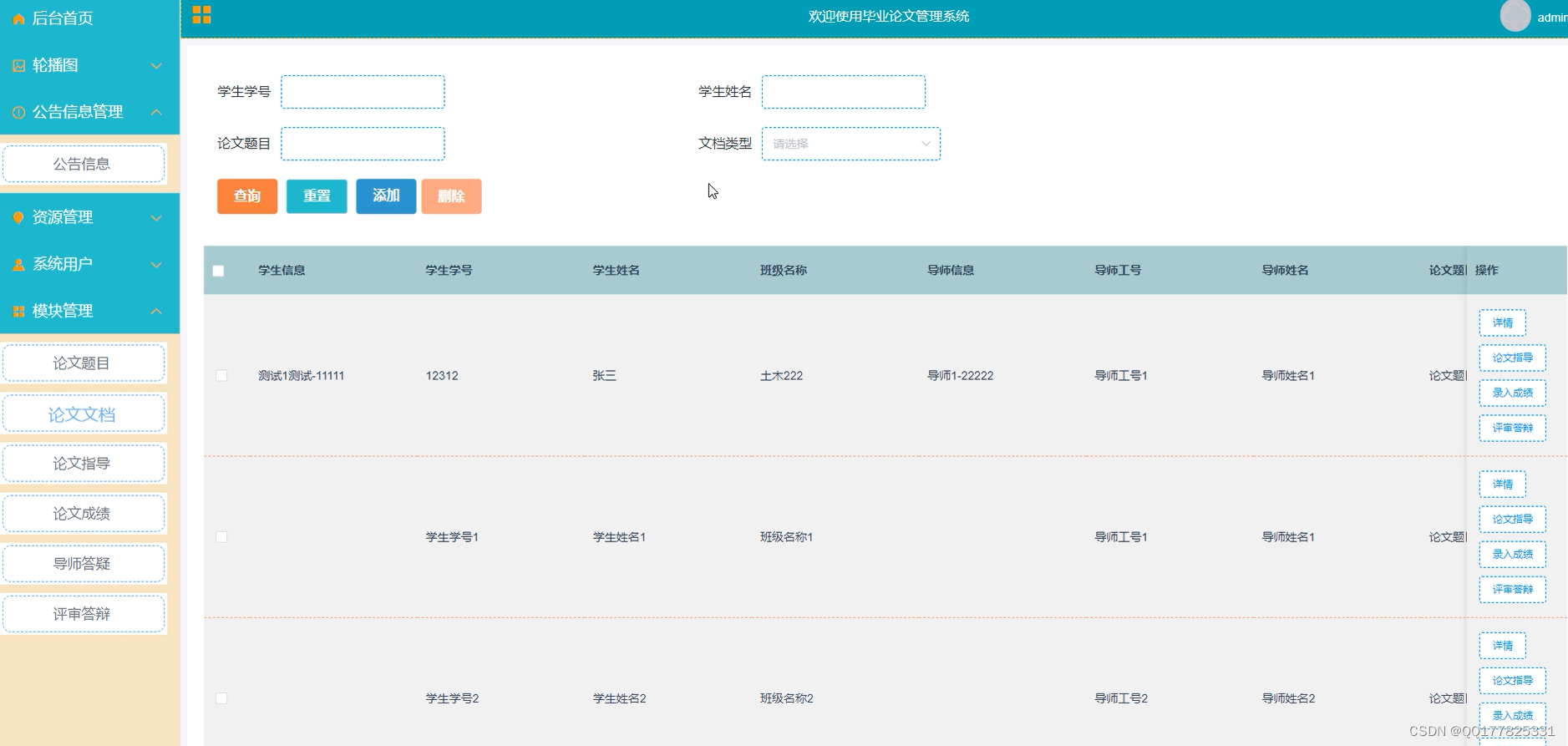
Task: Open the sidebar 论文指导 menu item
Action: pos(84,464)
